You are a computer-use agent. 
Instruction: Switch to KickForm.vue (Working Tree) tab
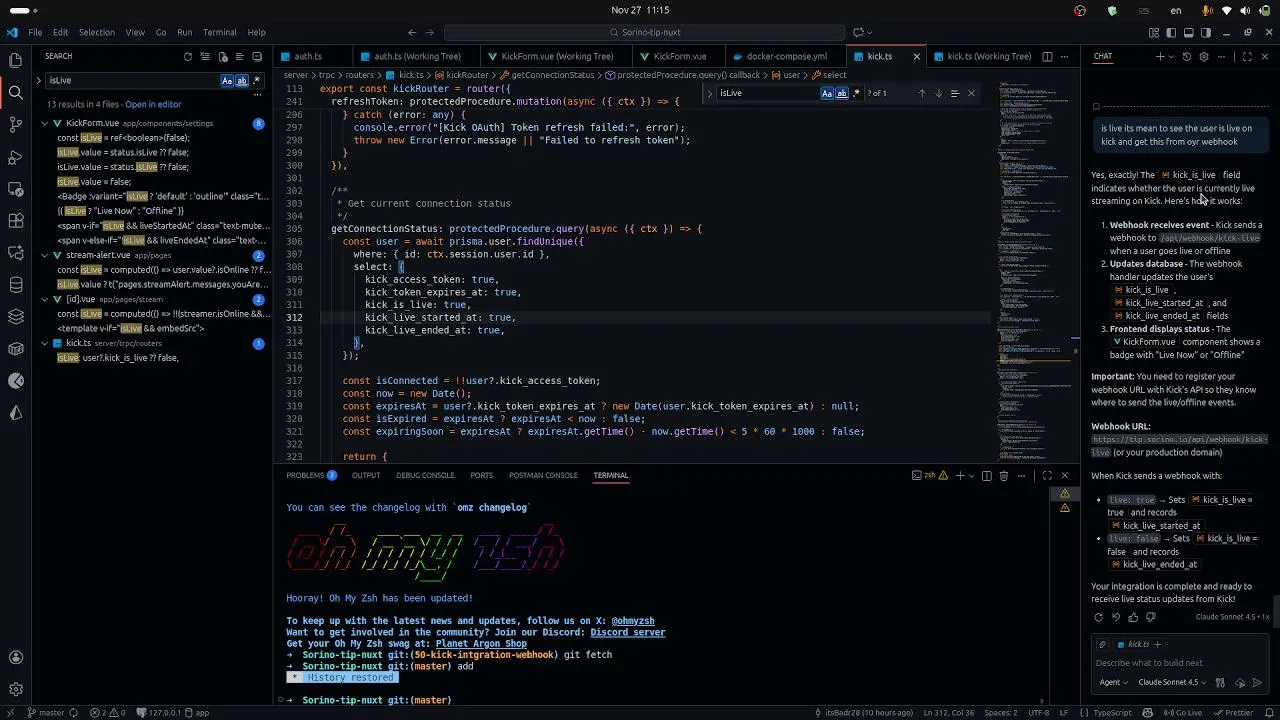(x=557, y=56)
